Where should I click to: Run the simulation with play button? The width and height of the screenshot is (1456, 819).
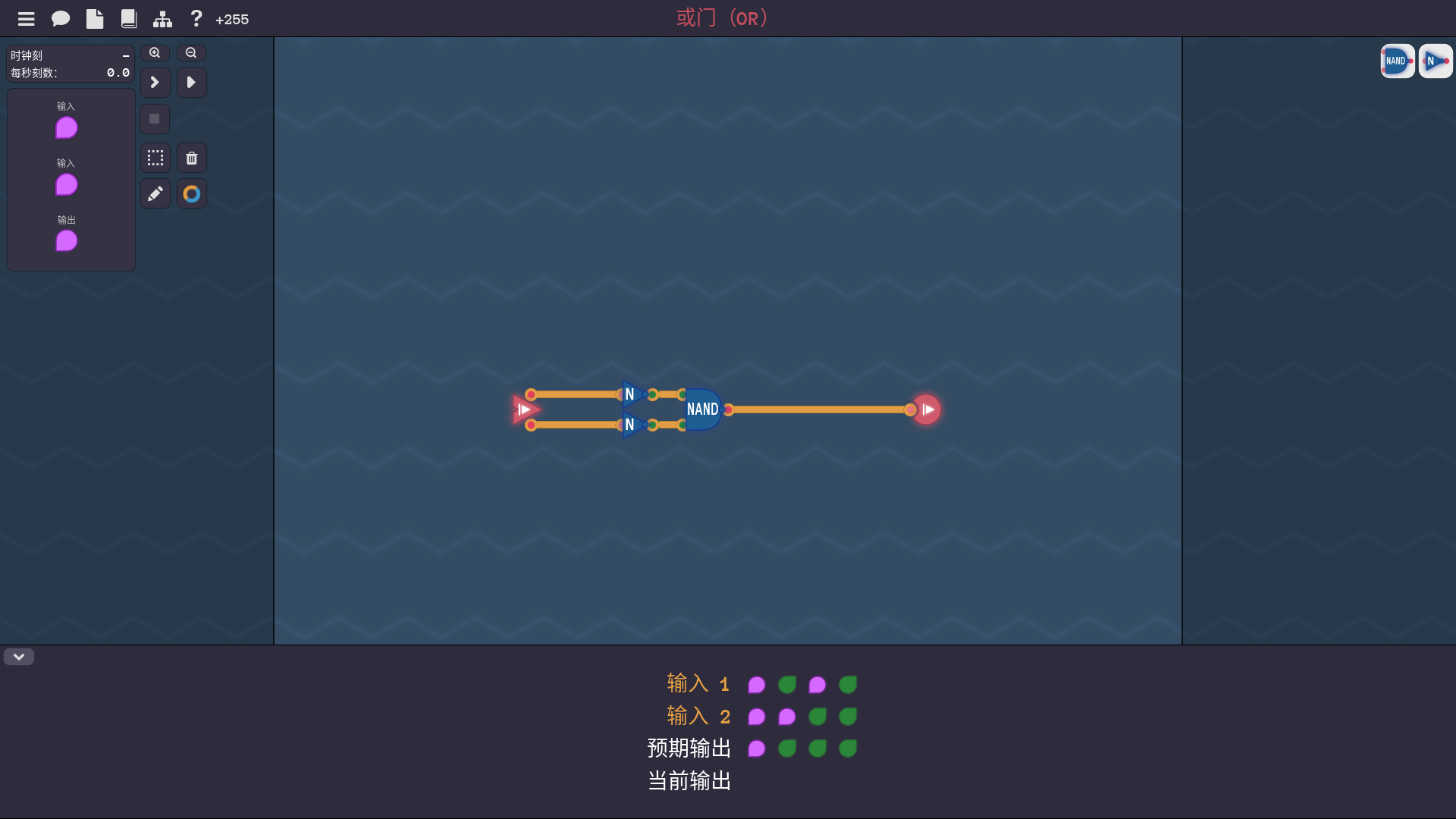click(191, 82)
